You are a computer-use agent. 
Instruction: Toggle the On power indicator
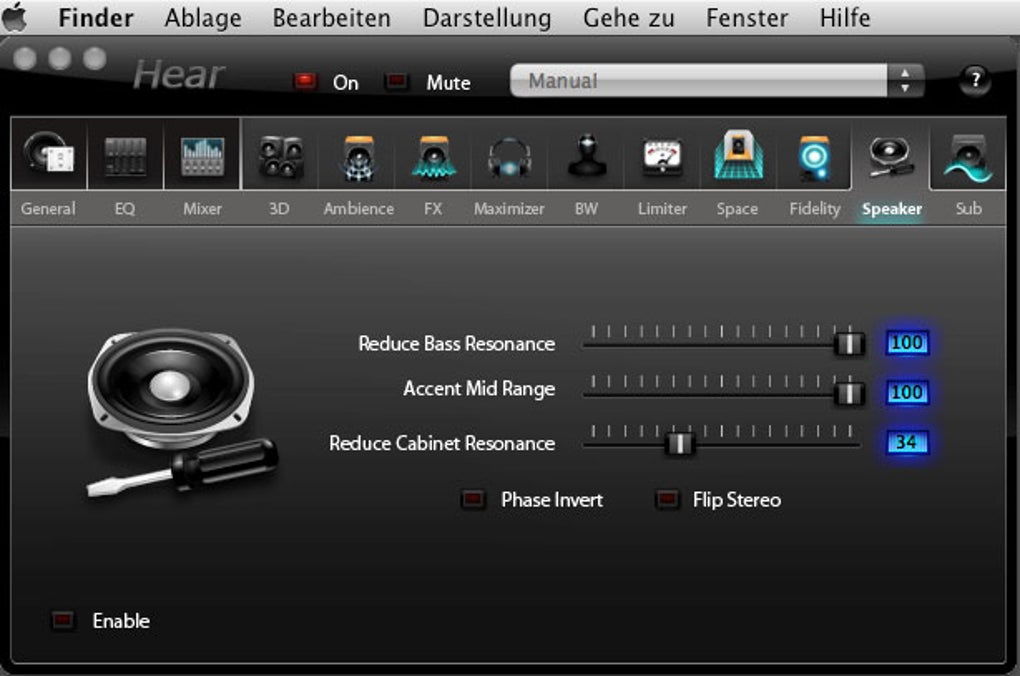click(304, 81)
